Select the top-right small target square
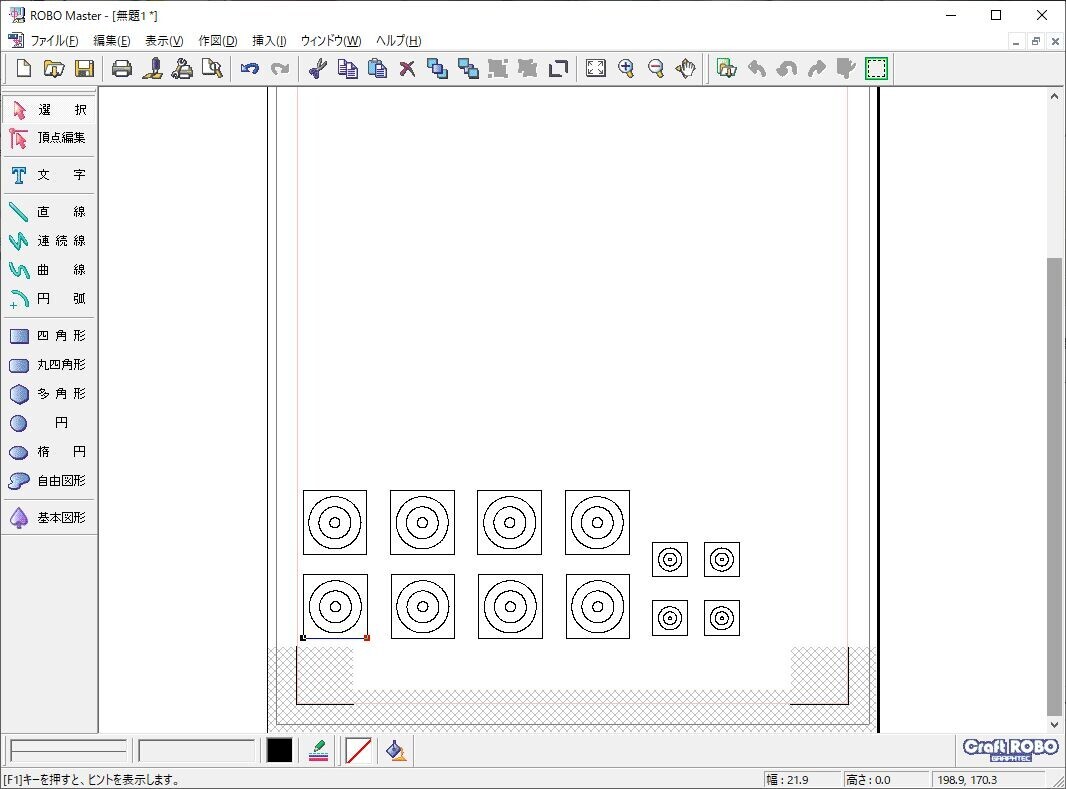This screenshot has width=1066, height=789. (x=722, y=559)
